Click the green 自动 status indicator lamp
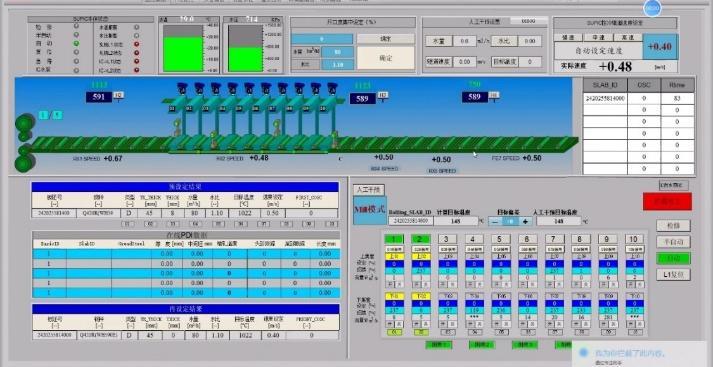 click(x=76, y=44)
